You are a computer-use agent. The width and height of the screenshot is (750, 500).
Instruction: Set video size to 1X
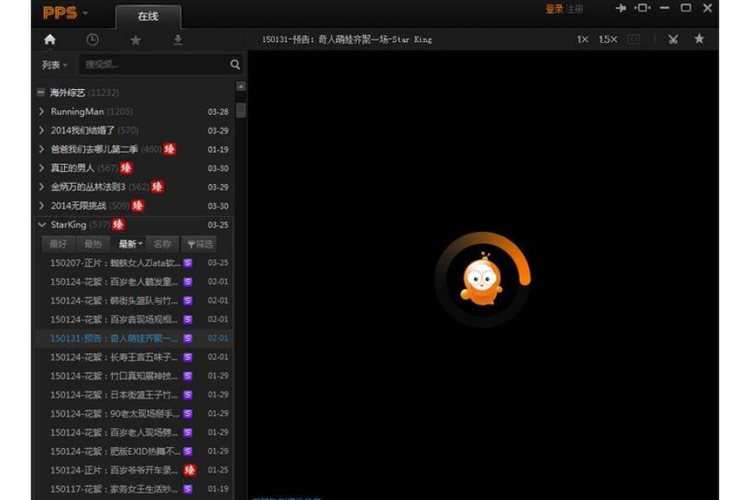(x=582, y=39)
